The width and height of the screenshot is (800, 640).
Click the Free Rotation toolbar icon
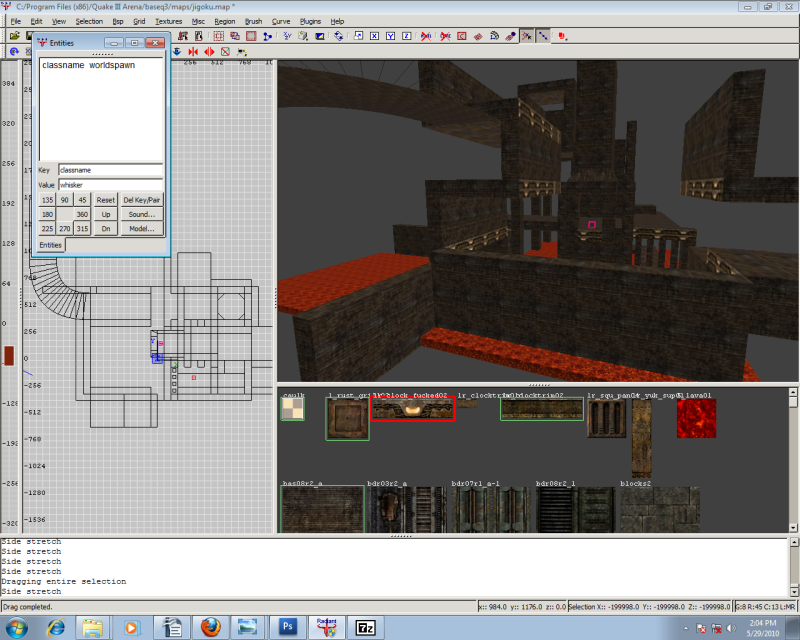(x=339, y=36)
